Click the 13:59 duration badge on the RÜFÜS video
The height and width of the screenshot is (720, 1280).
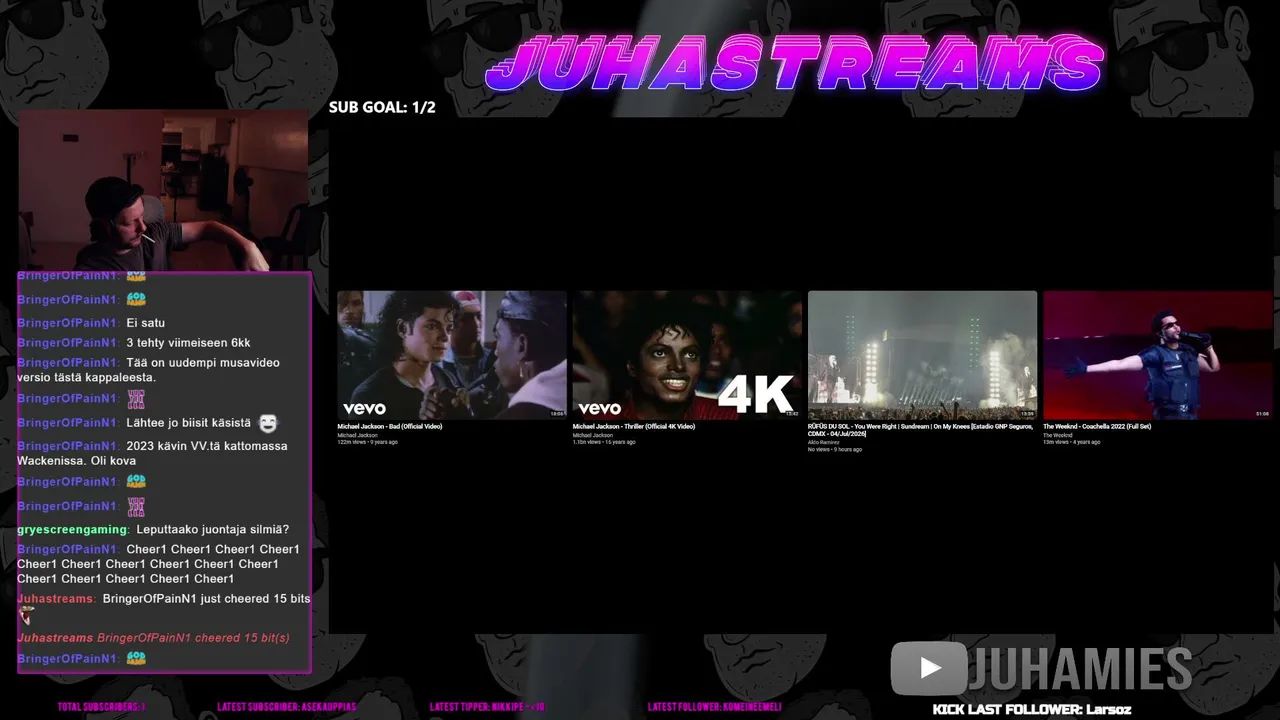pos(1027,413)
